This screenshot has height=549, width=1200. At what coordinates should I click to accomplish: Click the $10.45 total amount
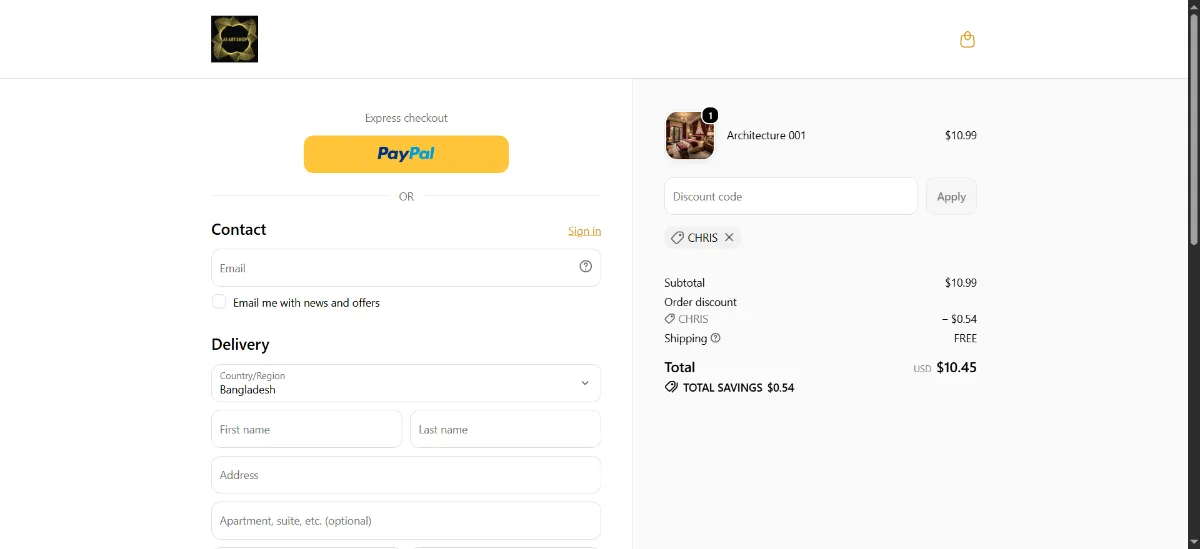[956, 367]
